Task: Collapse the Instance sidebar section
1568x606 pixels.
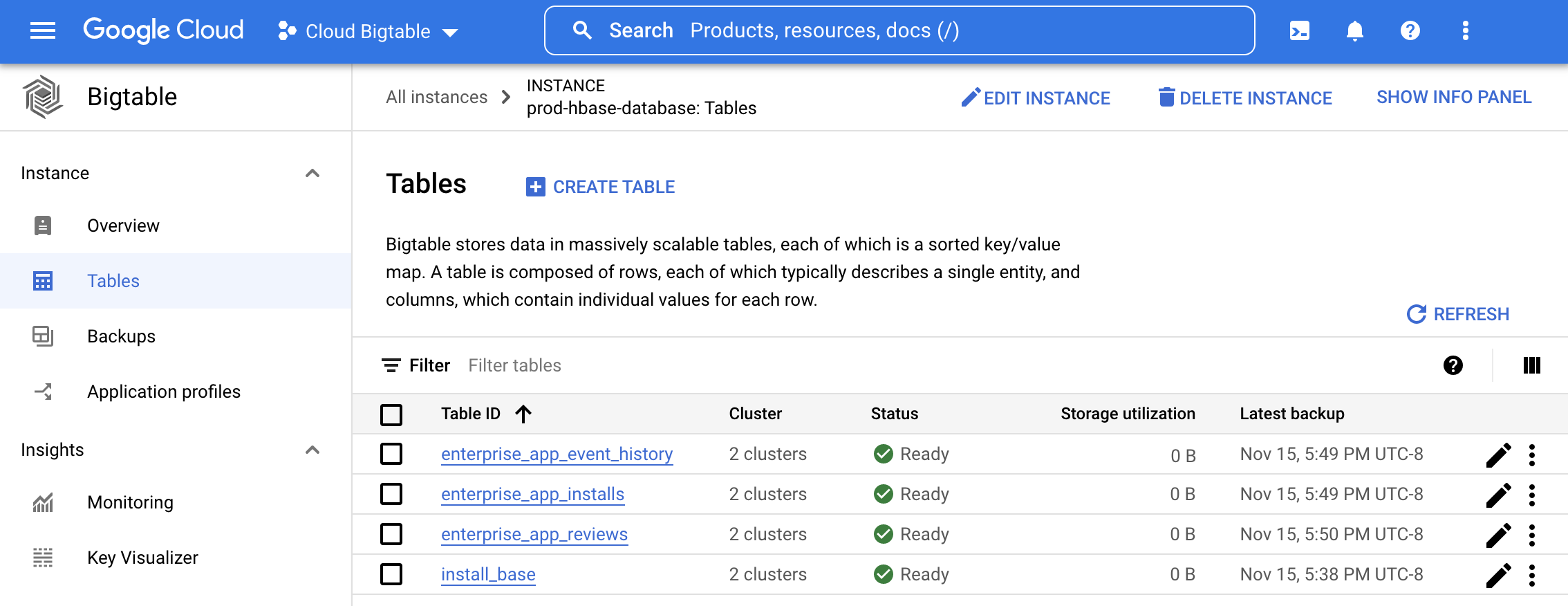Action: pyautogui.click(x=312, y=173)
